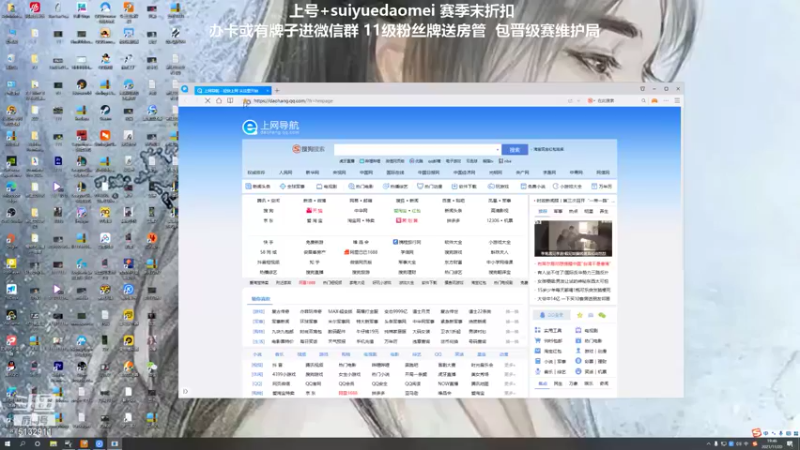Select the 电影 category tab in lower section
Image resolution: width=800 pixels, height=450 pixels.
[x=394, y=355]
